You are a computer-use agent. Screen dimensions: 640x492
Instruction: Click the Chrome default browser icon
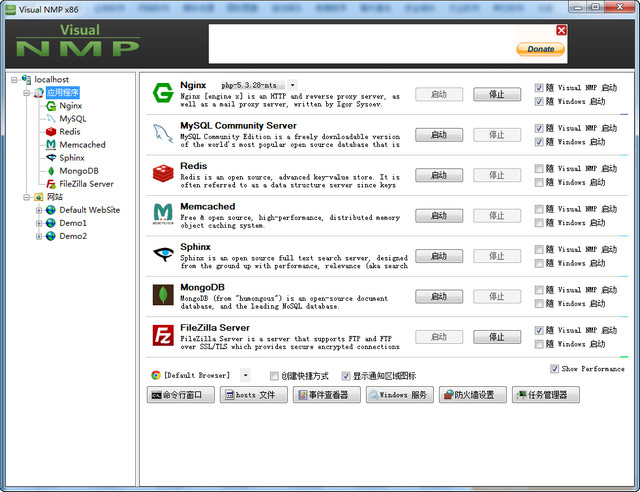[156, 375]
